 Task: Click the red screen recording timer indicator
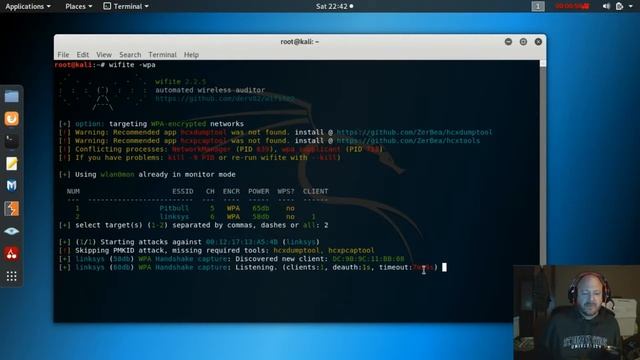click(572, 6)
